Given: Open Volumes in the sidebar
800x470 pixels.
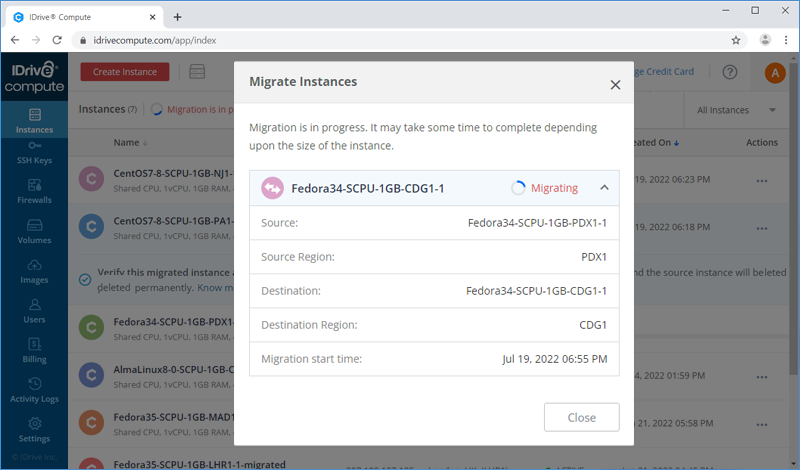Looking at the screenshot, I should [34, 232].
